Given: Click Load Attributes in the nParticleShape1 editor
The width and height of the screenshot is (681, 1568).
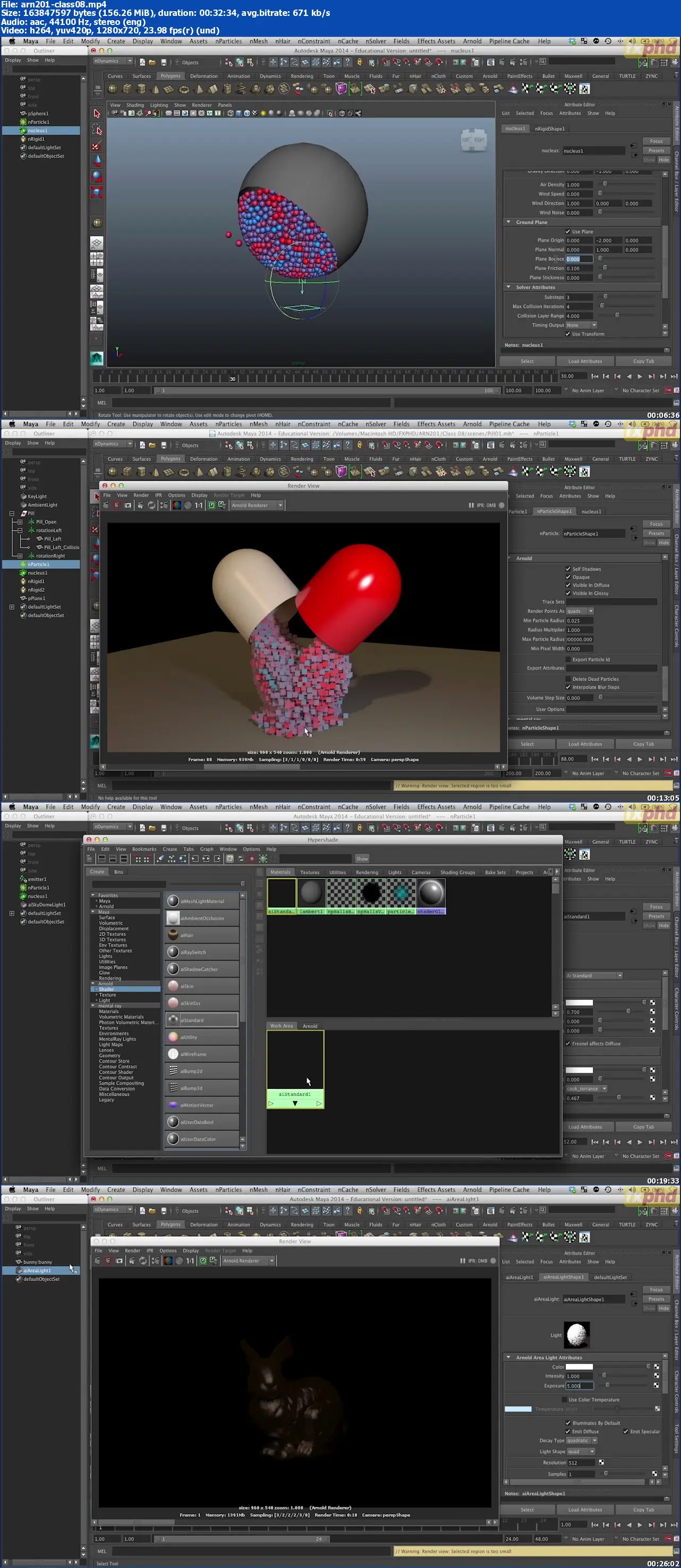Looking at the screenshot, I should point(585,744).
